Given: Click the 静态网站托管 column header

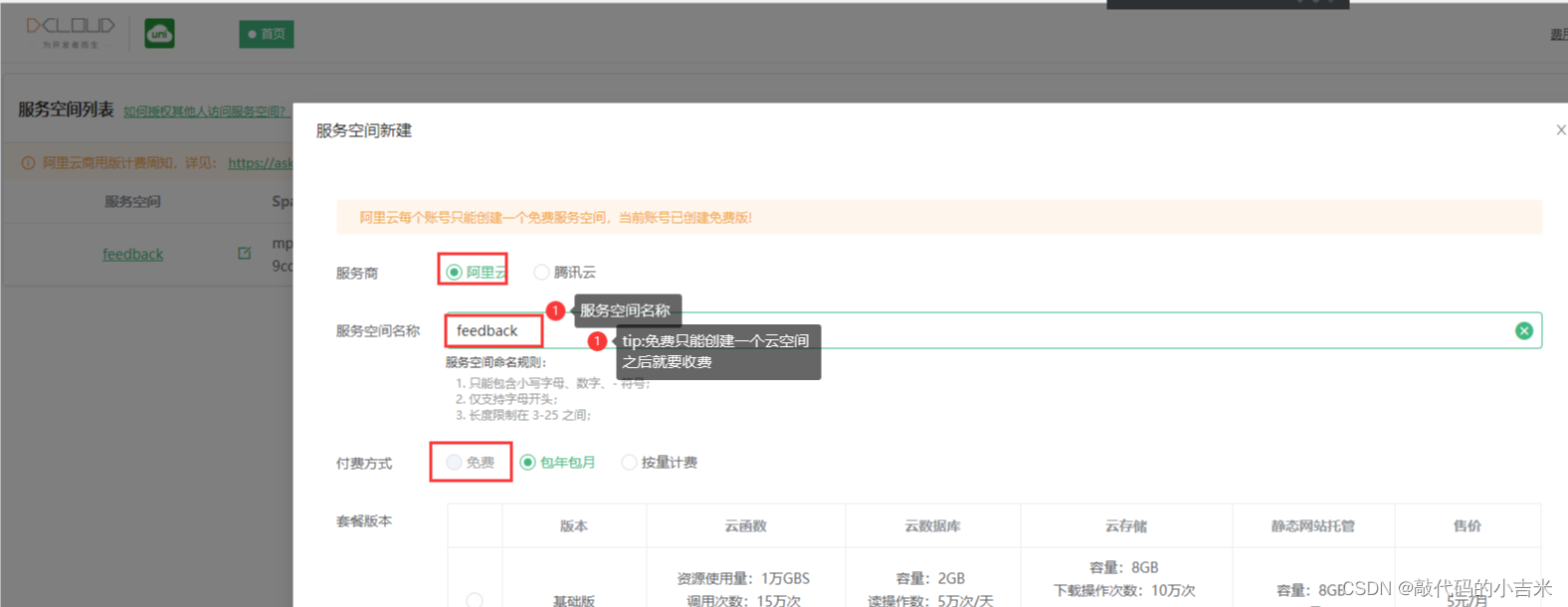Looking at the screenshot, I should 1312,525.
